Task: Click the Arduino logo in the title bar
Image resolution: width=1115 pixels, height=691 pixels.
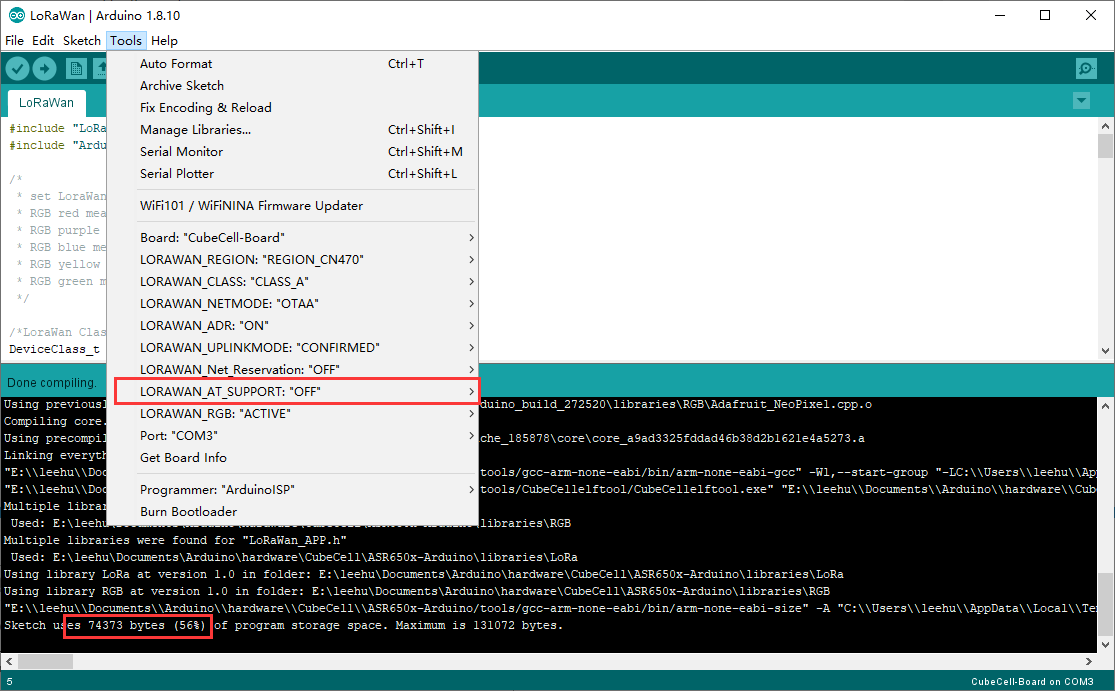Action: pos(16,15)
